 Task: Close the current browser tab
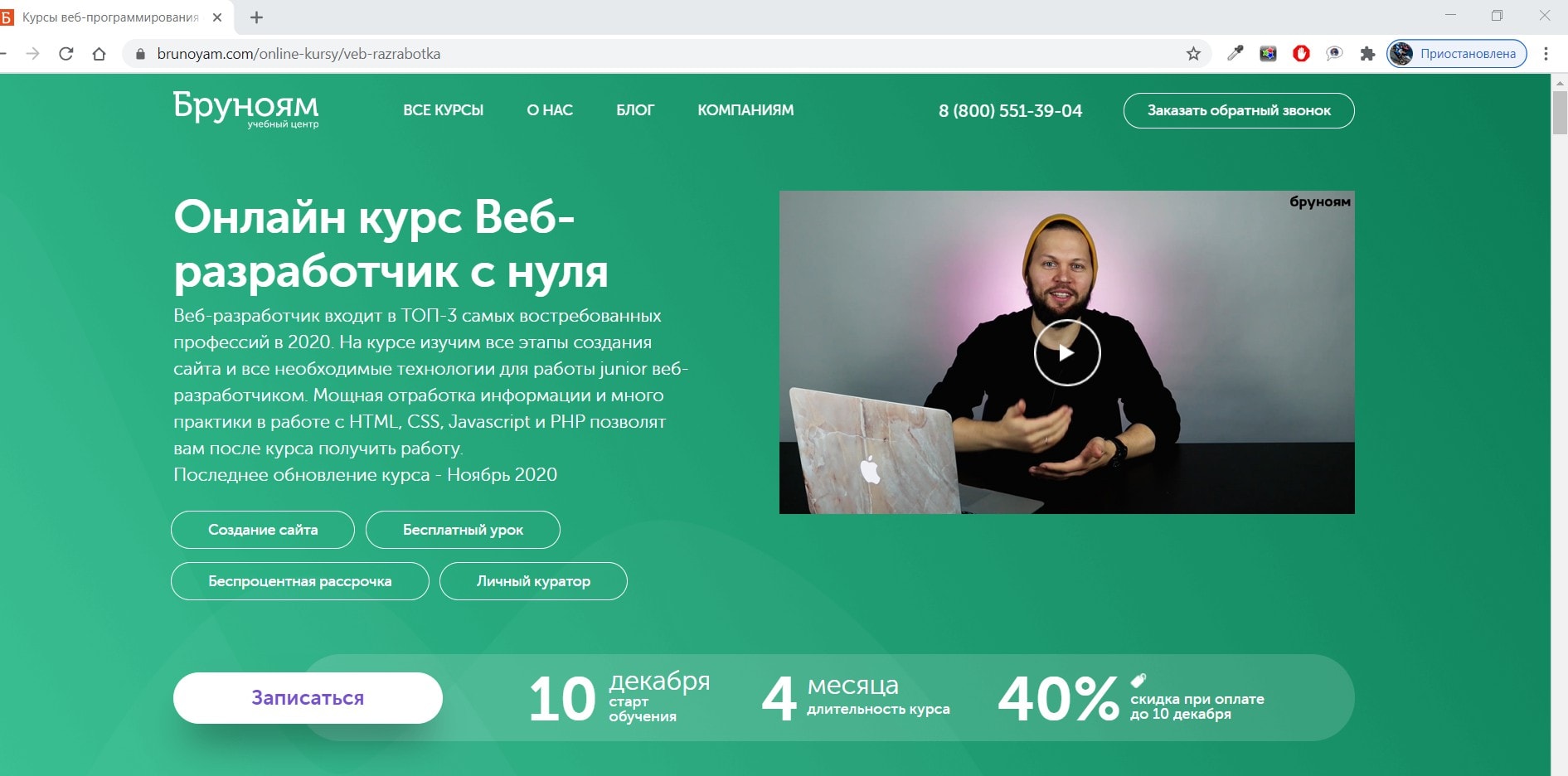(217, 17)
